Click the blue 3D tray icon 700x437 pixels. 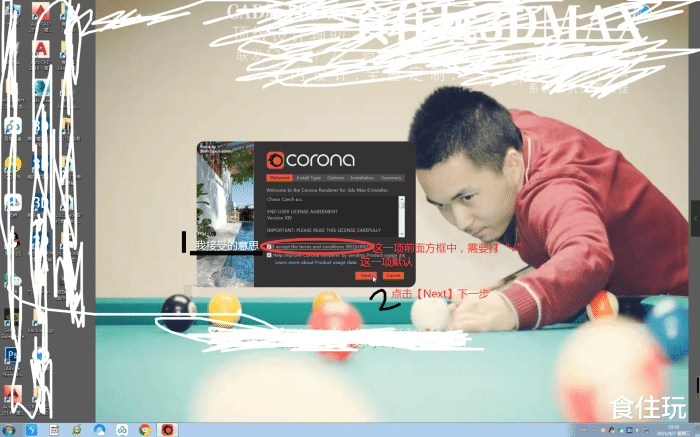click(629, 431)
